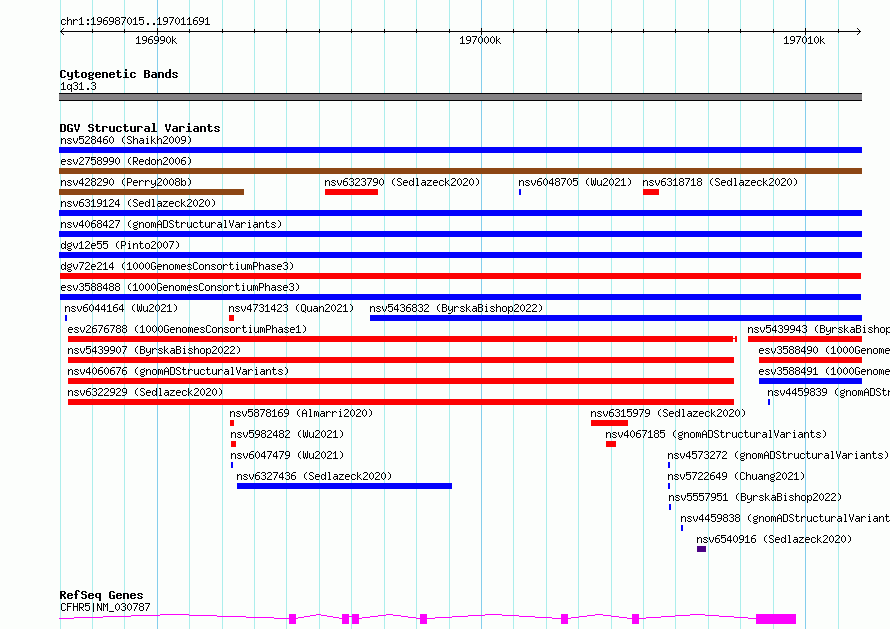Image resolution: width=890 pixels, height=629 pixels.
Task: Select nsv5436832 (ByrskaBishop2022) label
Action: coord(456,308)
